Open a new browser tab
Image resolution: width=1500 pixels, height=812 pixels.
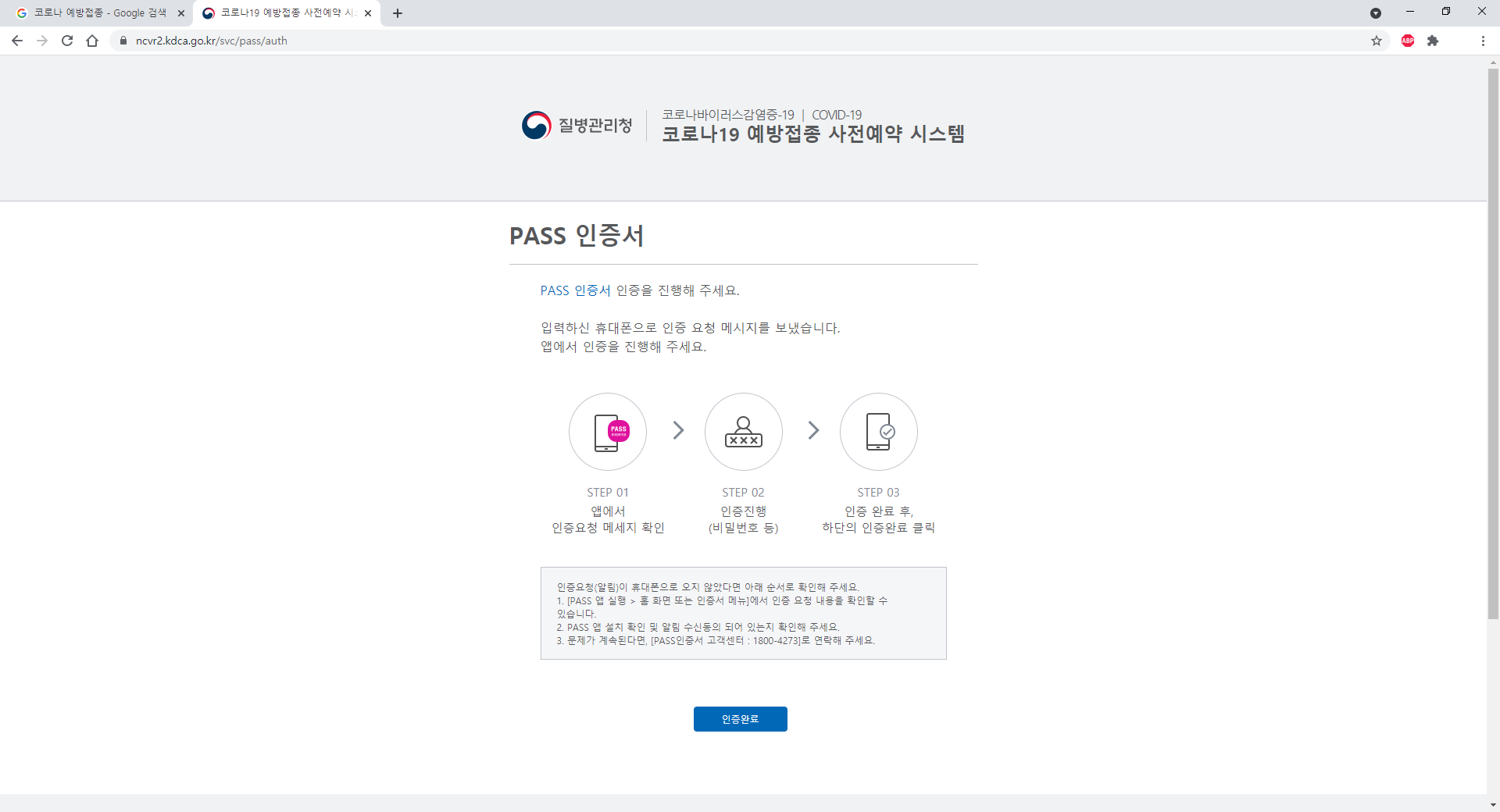coord(398,13)
